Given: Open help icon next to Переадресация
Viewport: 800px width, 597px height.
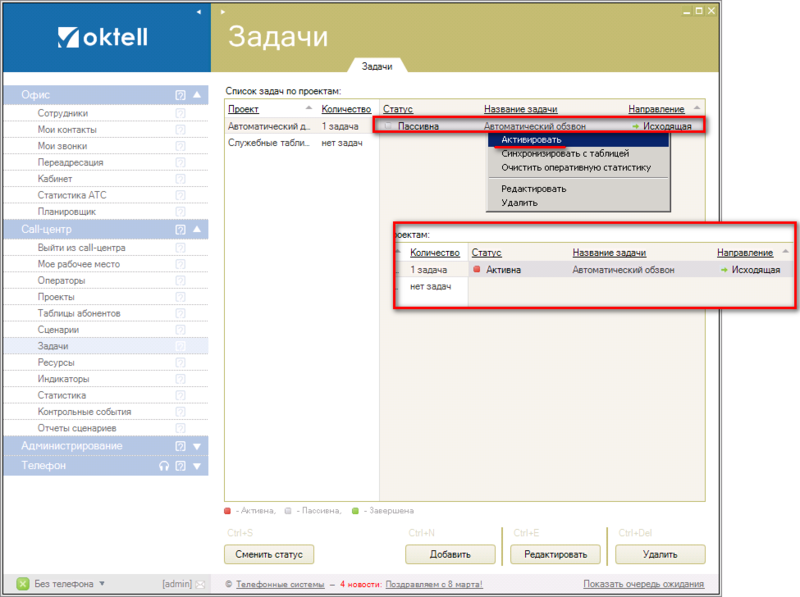Looking at the screenshot, I should [181, 162].
